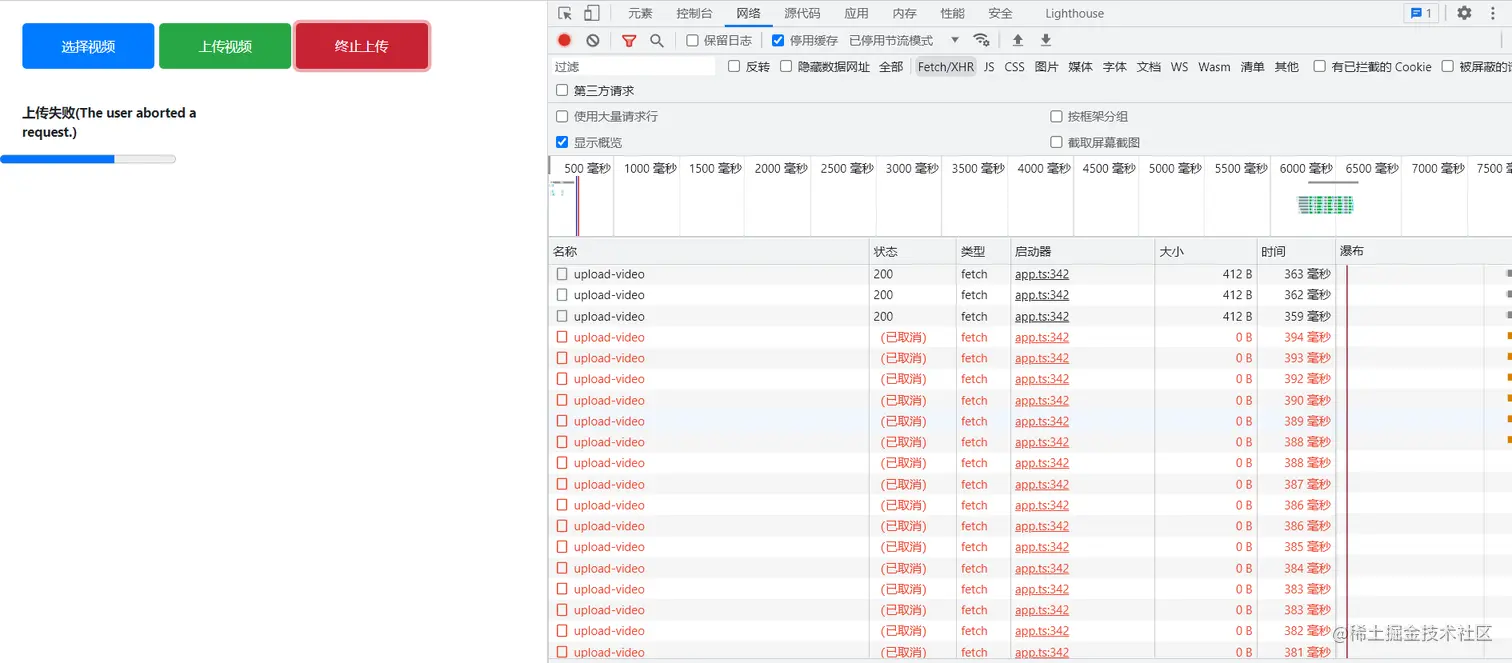Clear the network requests list
Screen dimensions: 1512x663
click(593, 40)
